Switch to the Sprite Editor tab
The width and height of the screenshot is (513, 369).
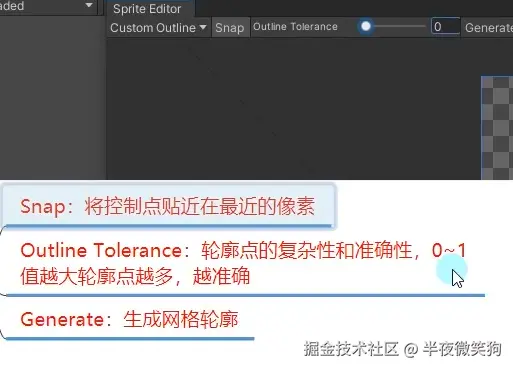[147, 9]
